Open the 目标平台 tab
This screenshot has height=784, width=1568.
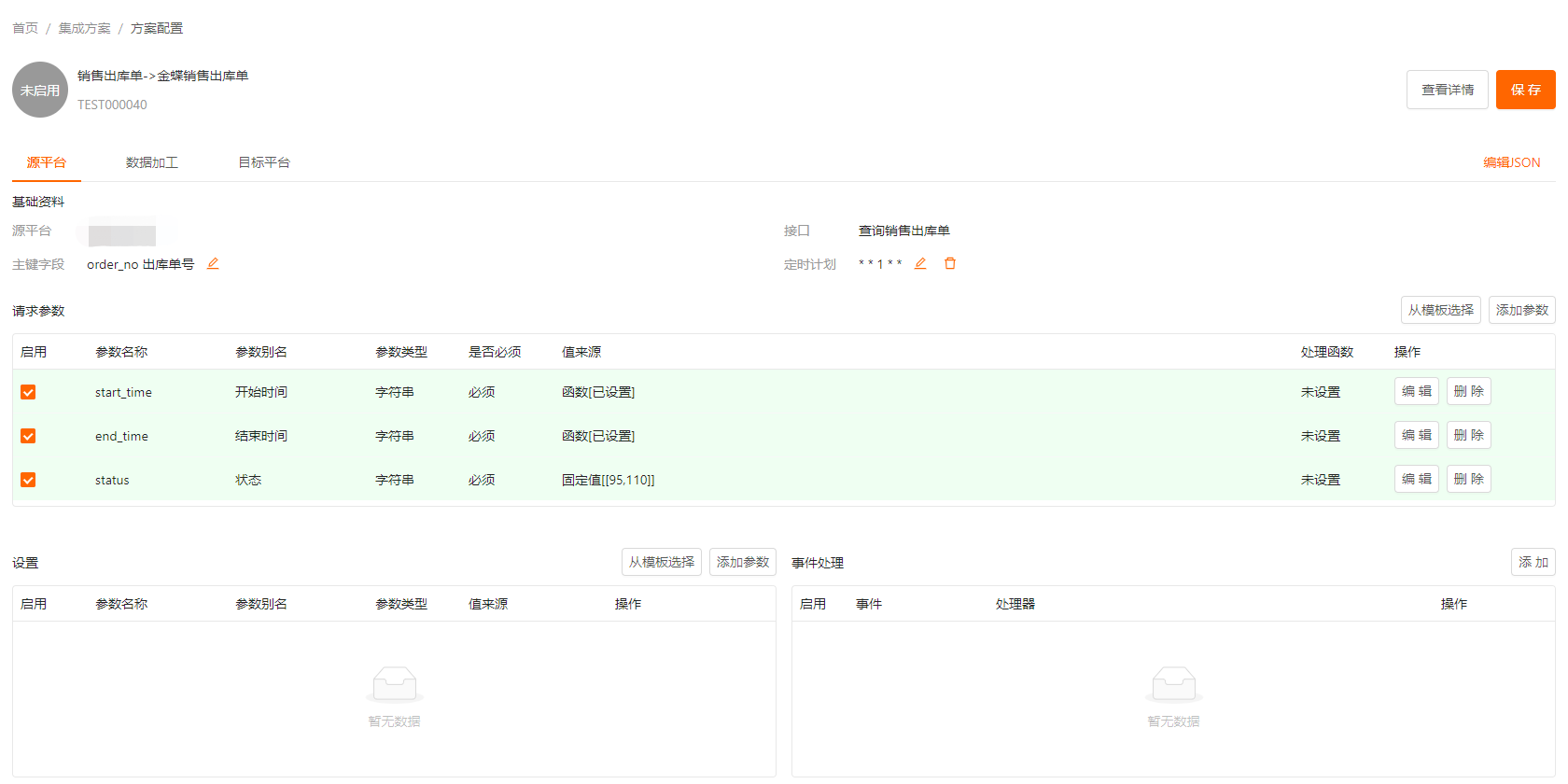pyautogui.click(x=264, y=162)
